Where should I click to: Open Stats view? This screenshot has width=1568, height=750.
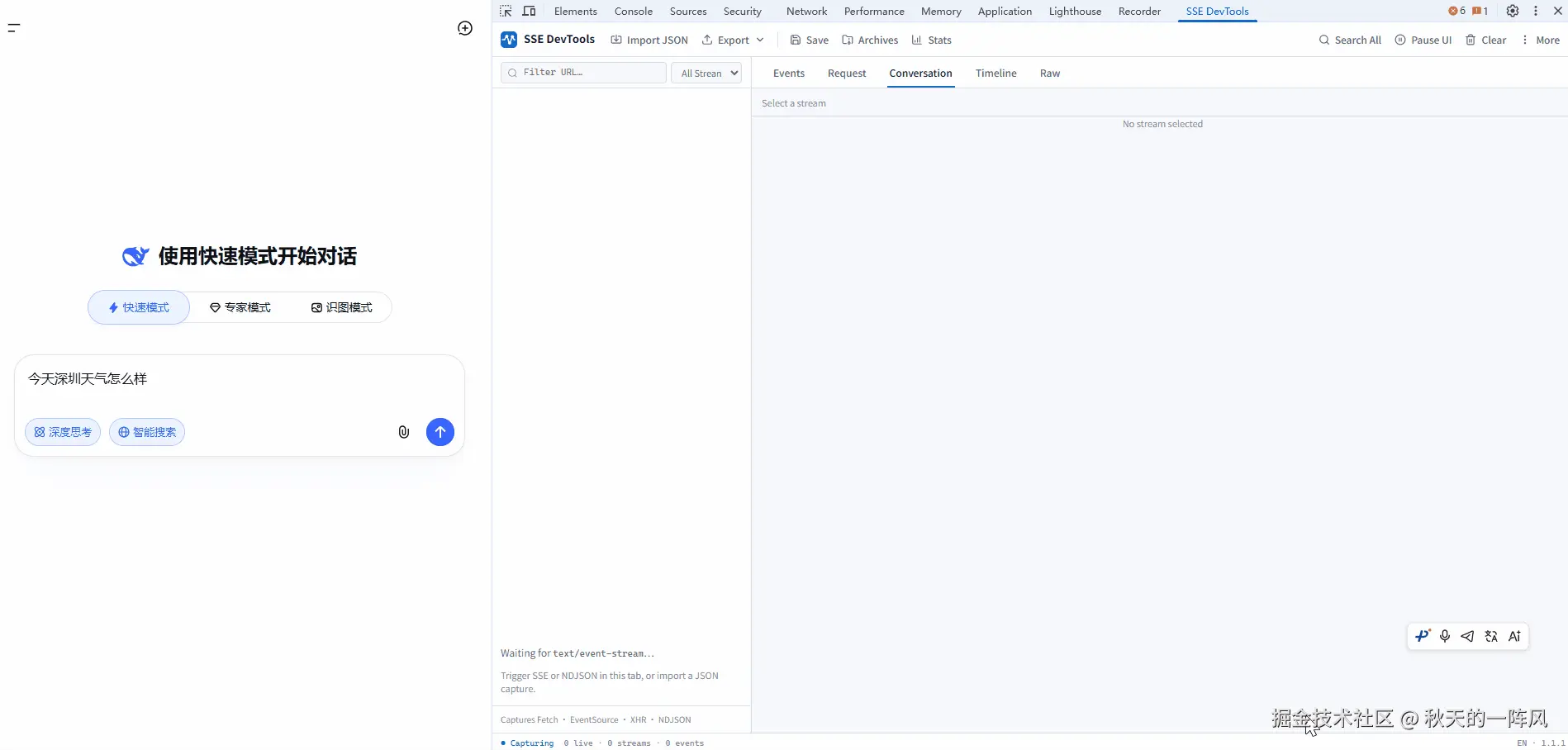point(932,40)
